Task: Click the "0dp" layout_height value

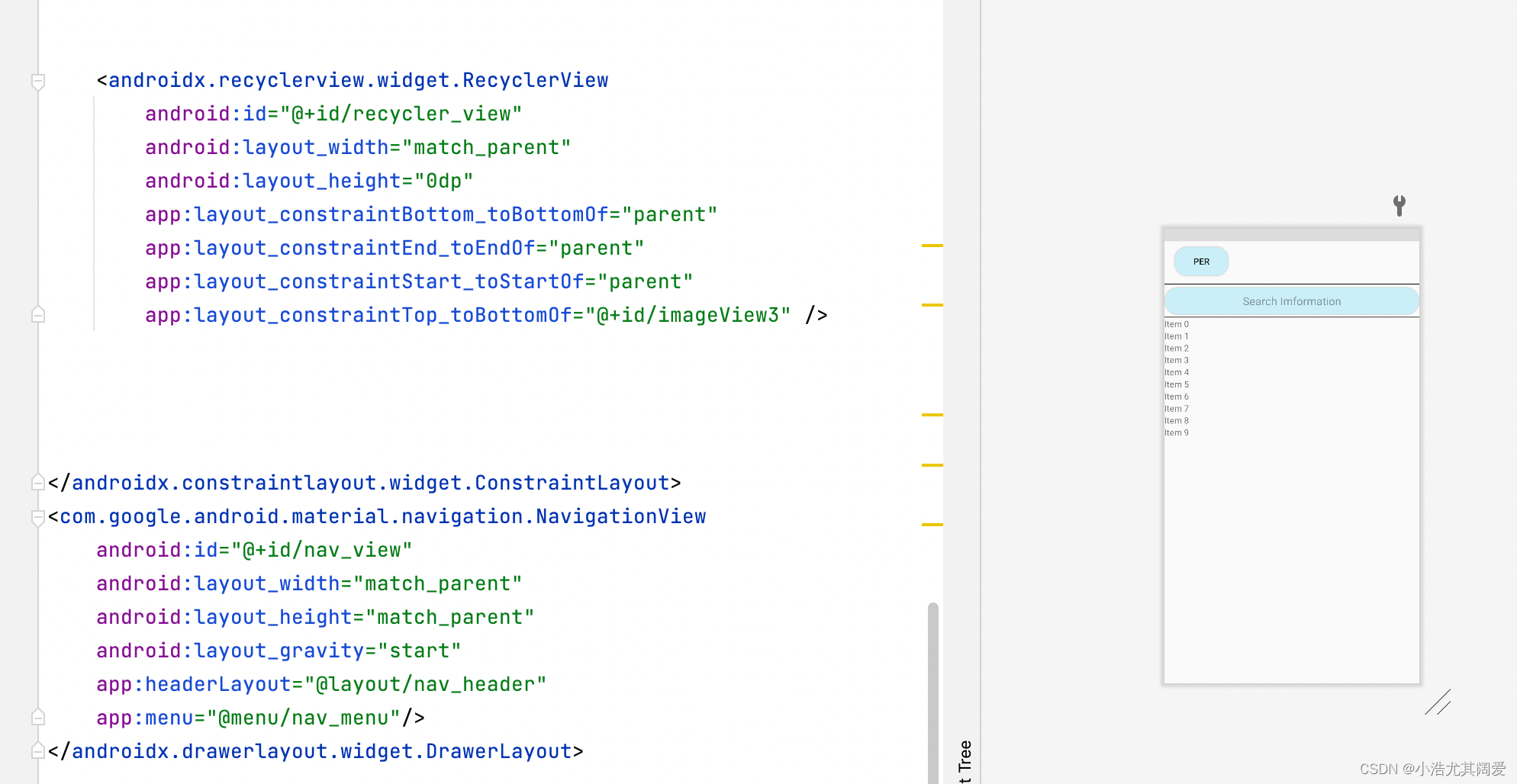Action: [x=444, y=181]
